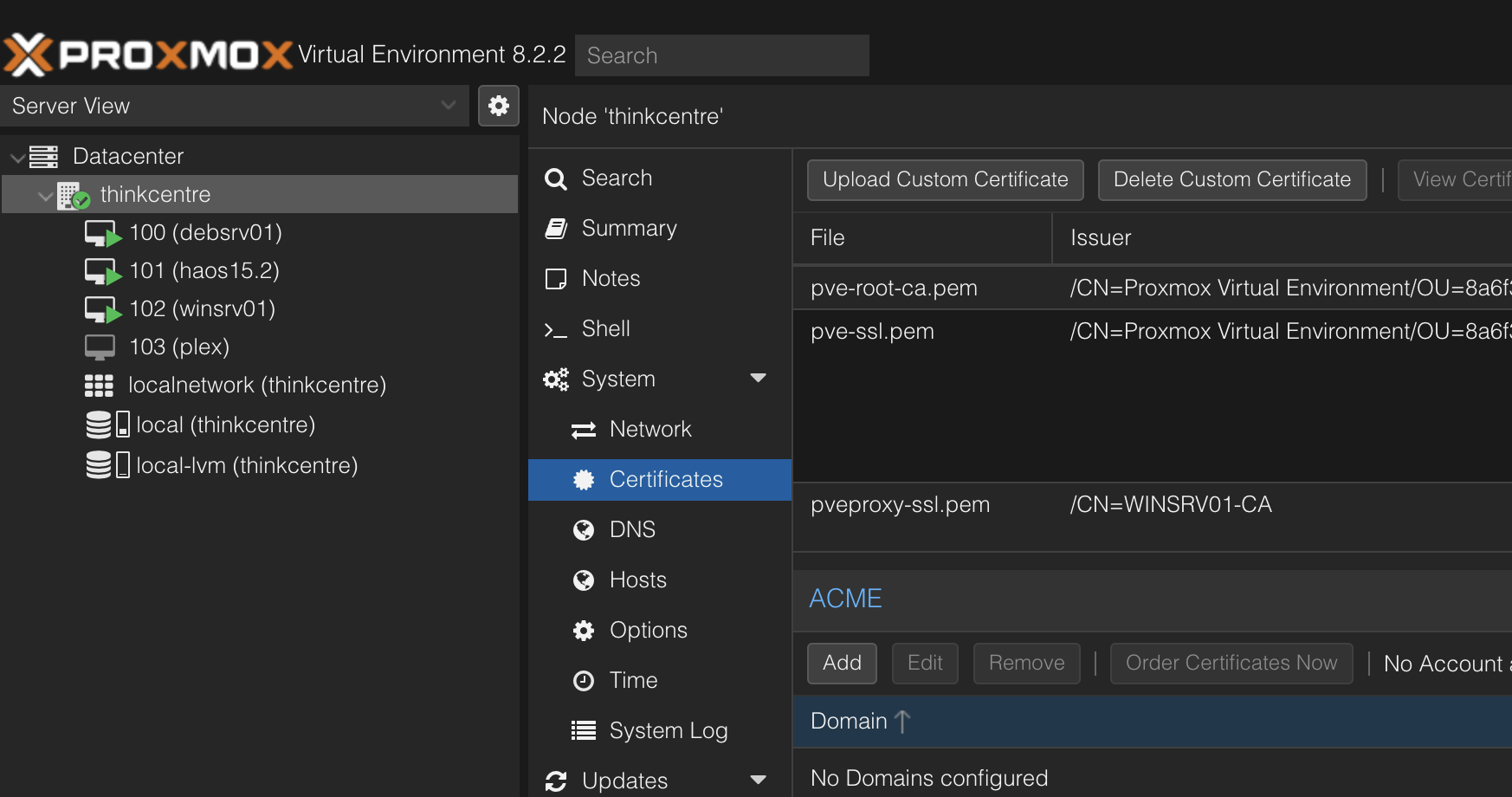
Task: Click the ACME Edit button
Action: [x=925, y=664]
